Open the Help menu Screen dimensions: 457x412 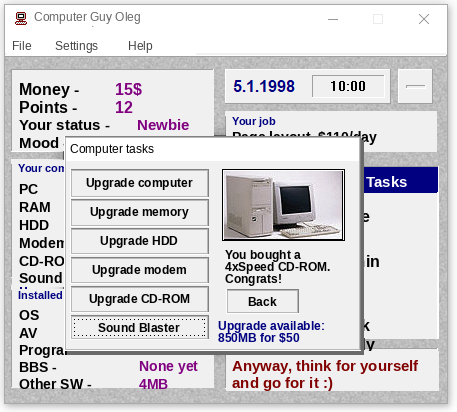[140, 46]
